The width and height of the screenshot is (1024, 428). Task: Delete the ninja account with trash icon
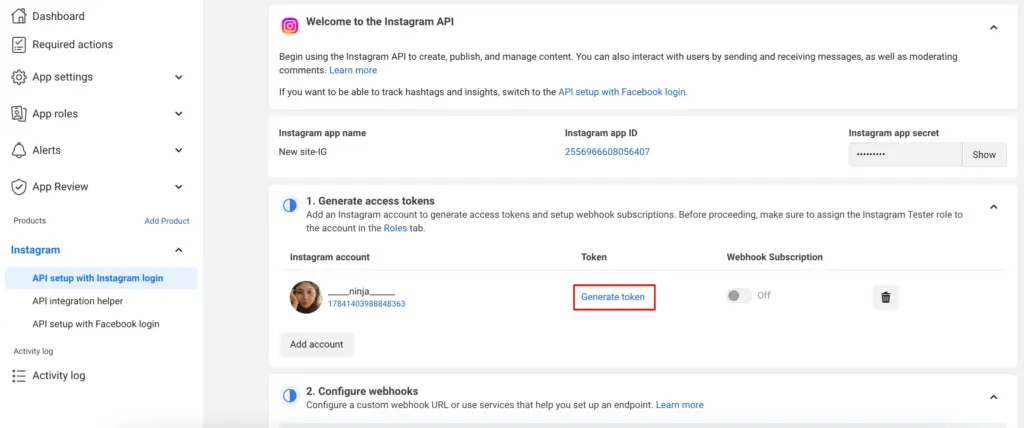(x=886, y=297)
